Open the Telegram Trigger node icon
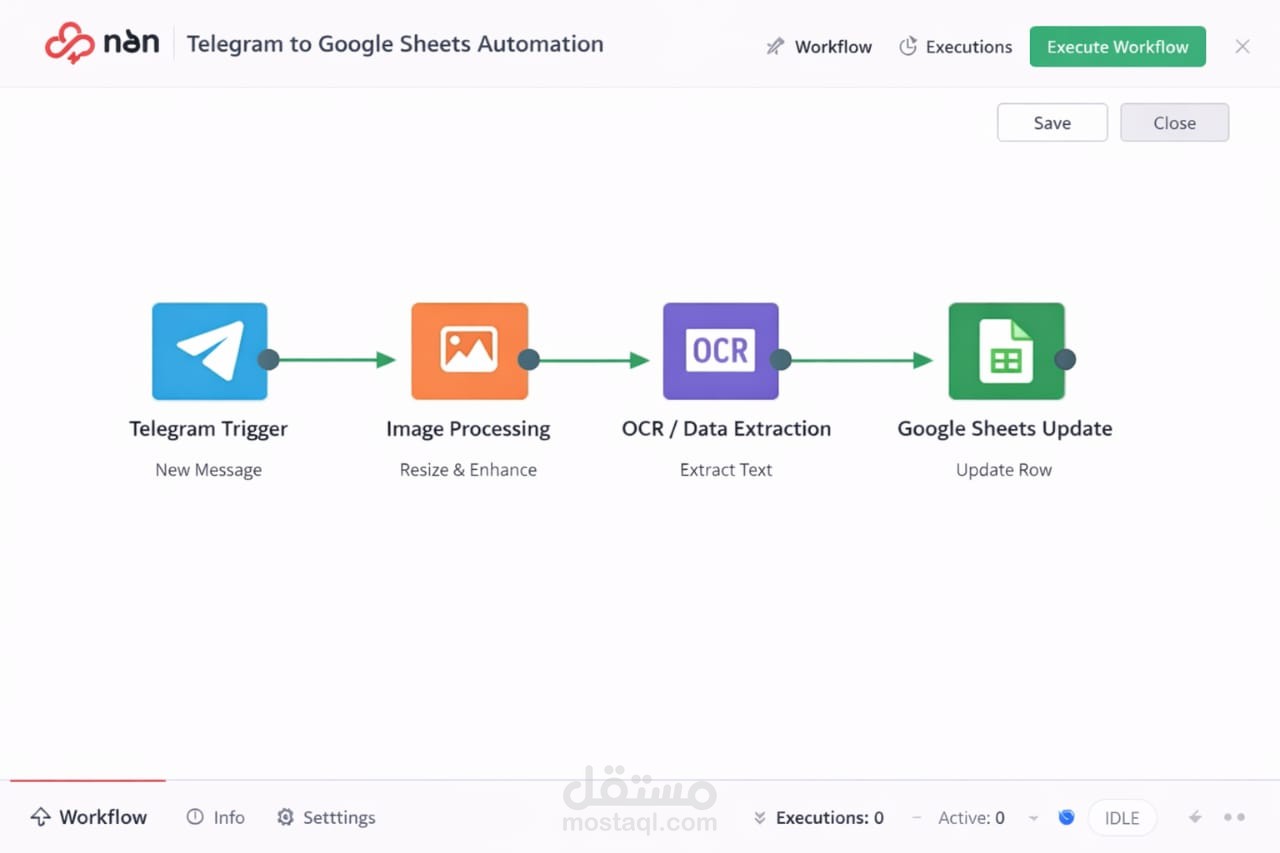The height and width of the screenshot is (853, 1280). tap(209, 351)
